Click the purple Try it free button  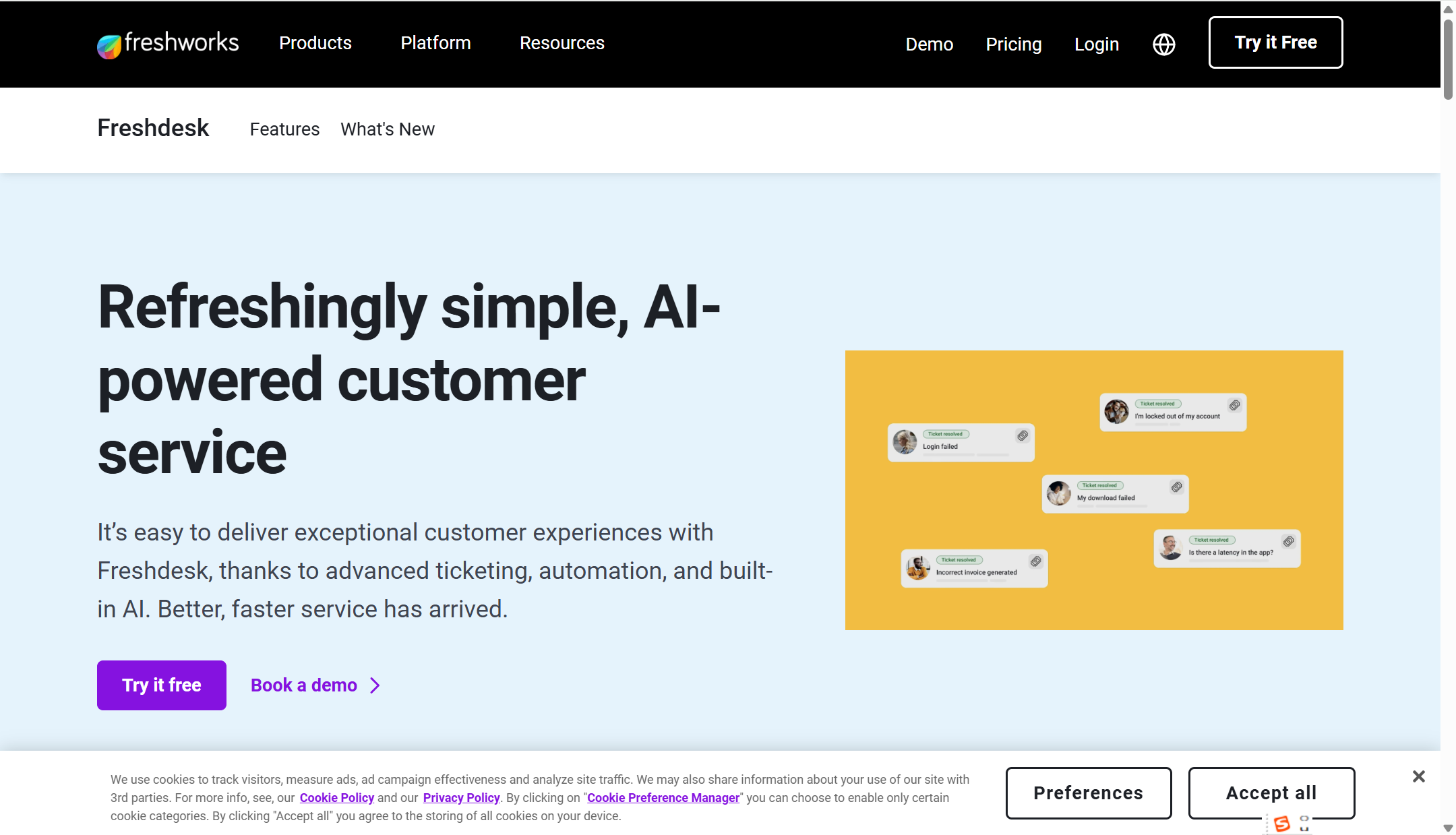click(x=162, y=685)
